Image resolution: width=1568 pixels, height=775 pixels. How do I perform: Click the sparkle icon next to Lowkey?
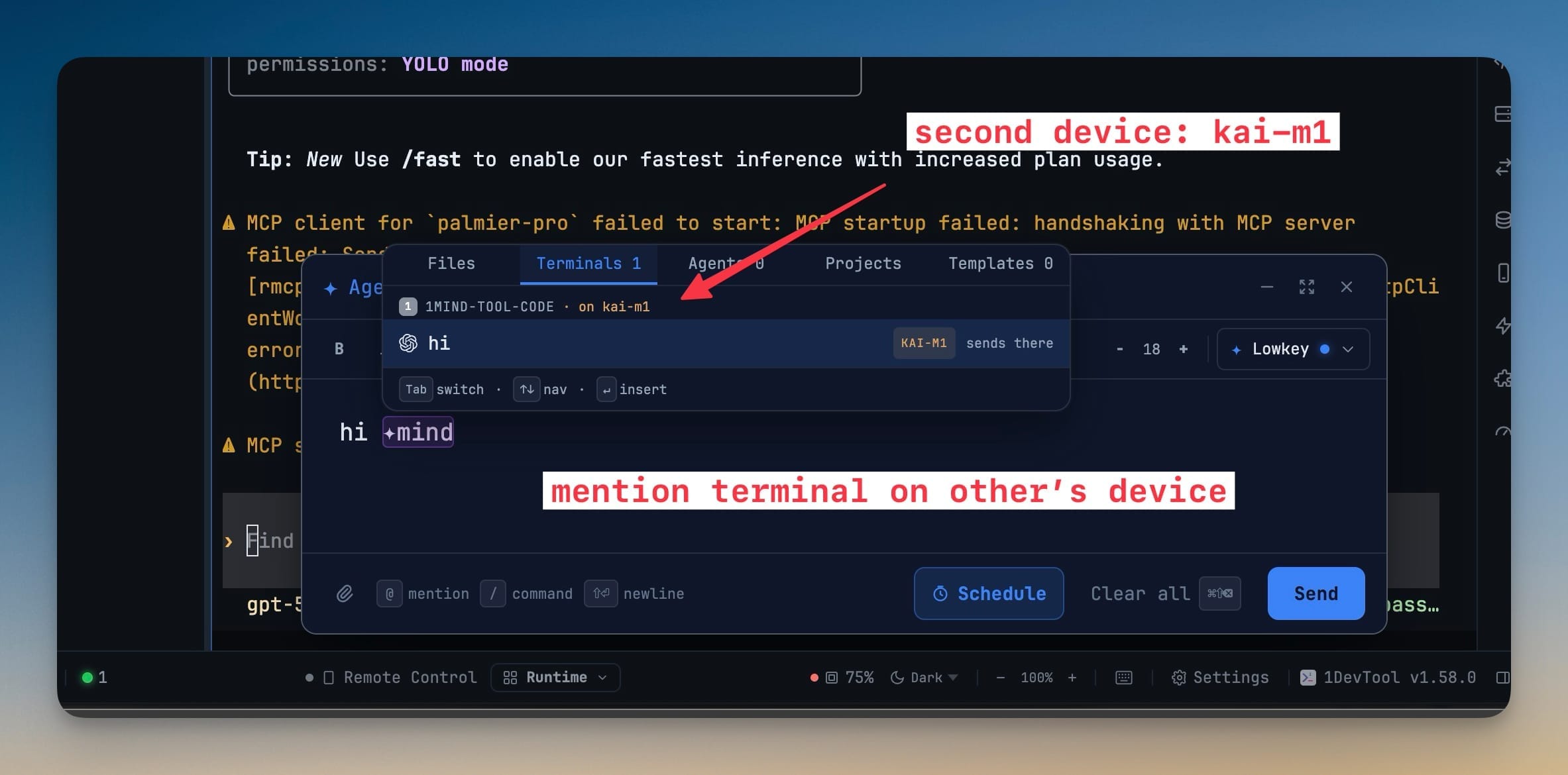(1236, 350)
